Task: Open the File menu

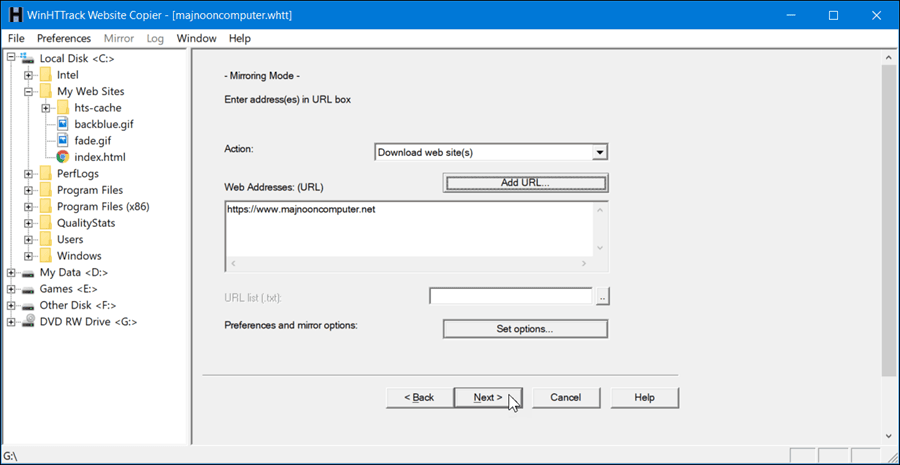Action: (x=17, y=38)
